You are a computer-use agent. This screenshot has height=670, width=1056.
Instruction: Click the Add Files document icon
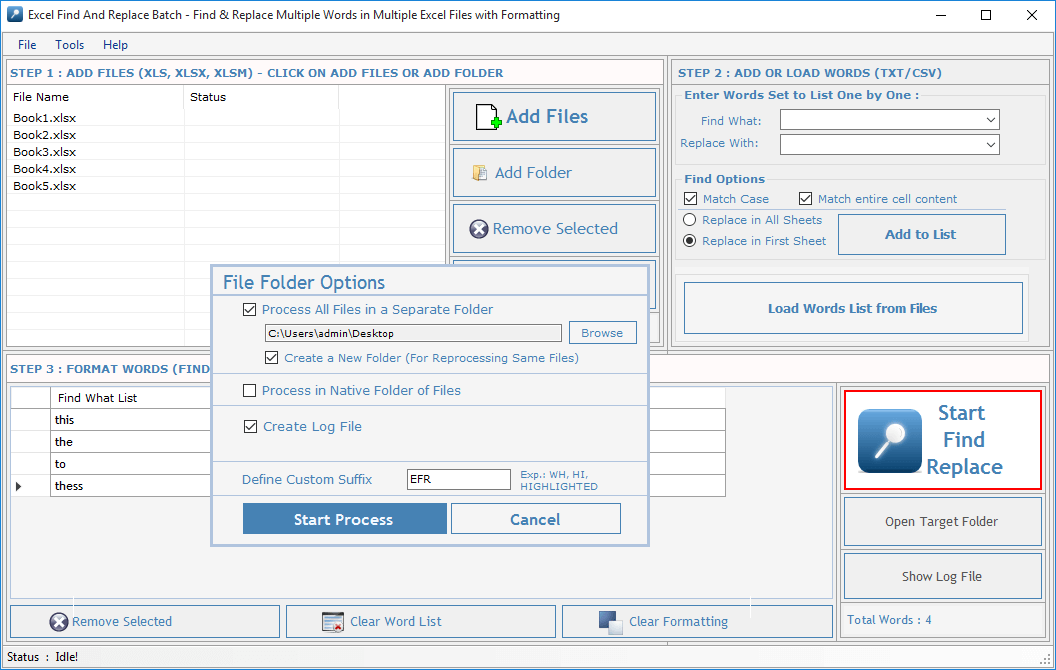488,116
